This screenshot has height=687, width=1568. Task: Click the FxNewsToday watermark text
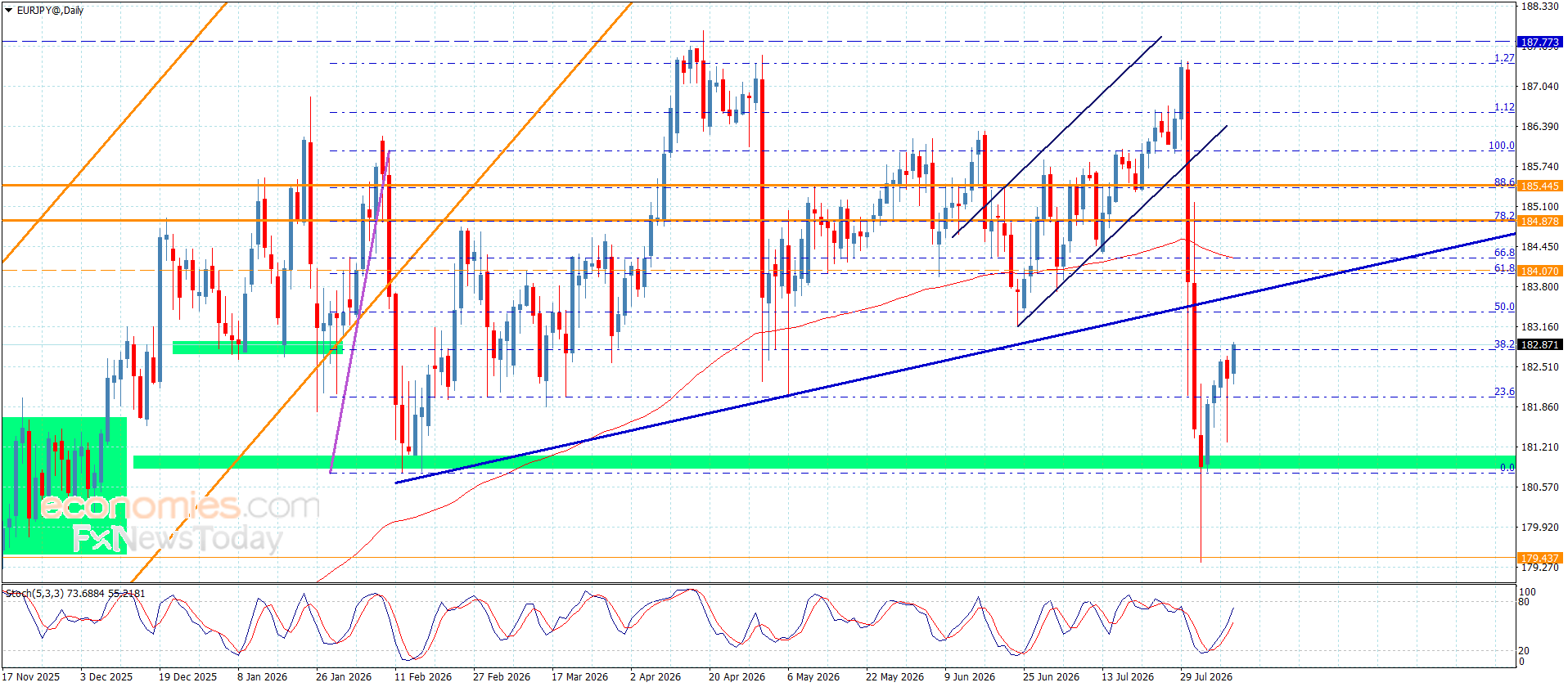click(177, 539)
